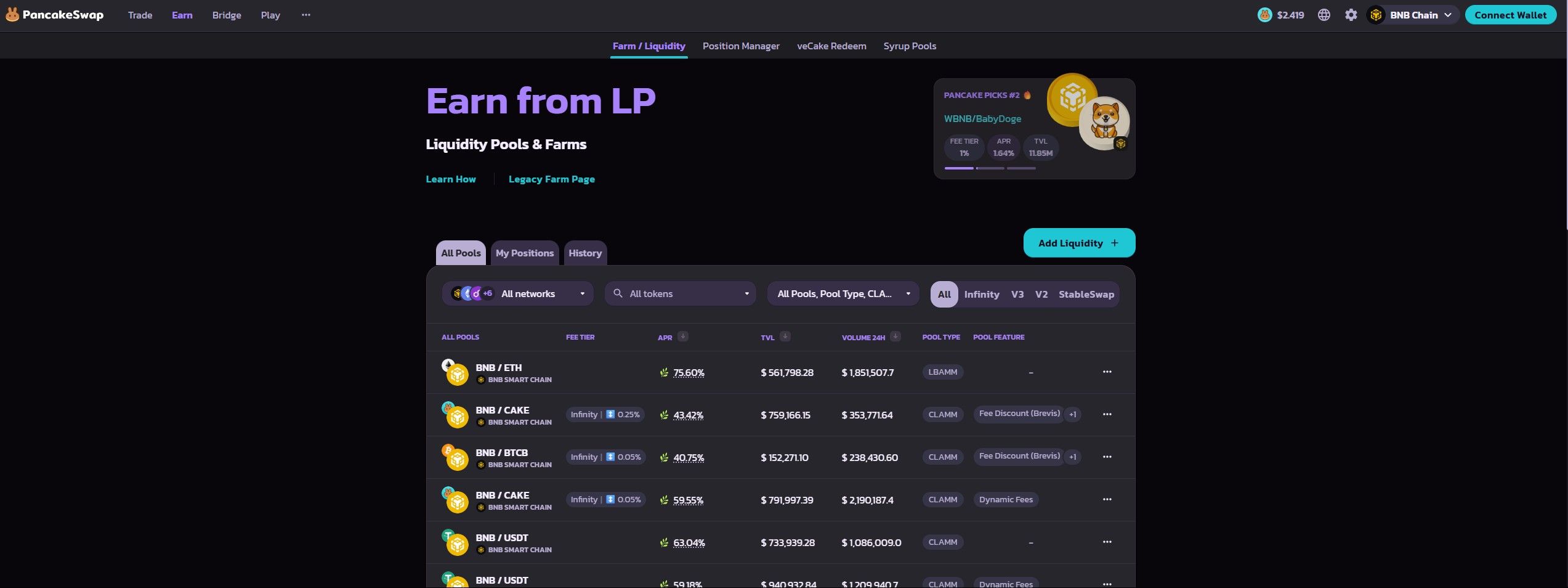Select the V3 pool filter
This screenshot has height=588, width=1568.
point(1017,295)
